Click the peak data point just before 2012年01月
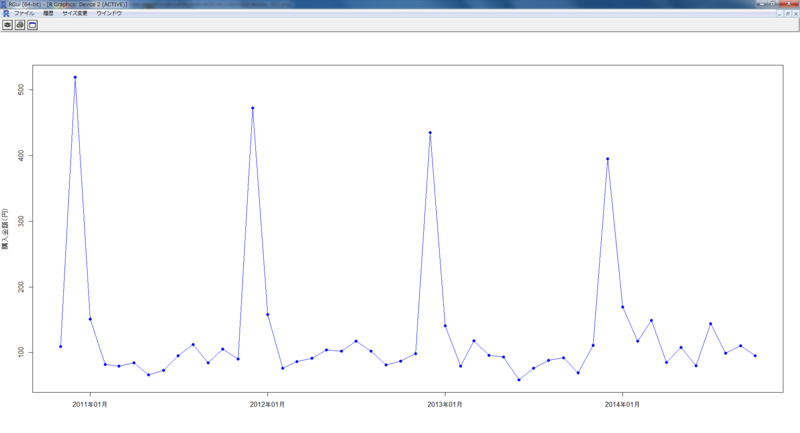Viewport: 800px width, 433px height. point(253,108)
